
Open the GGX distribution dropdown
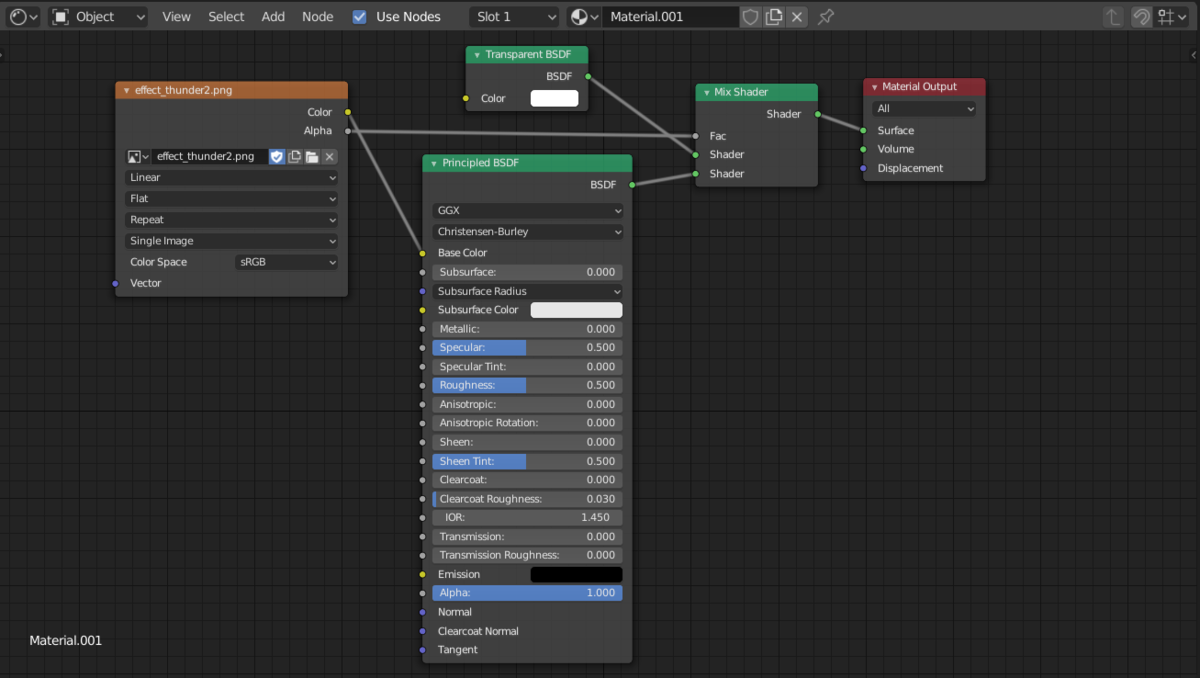(x=528, y=211)
